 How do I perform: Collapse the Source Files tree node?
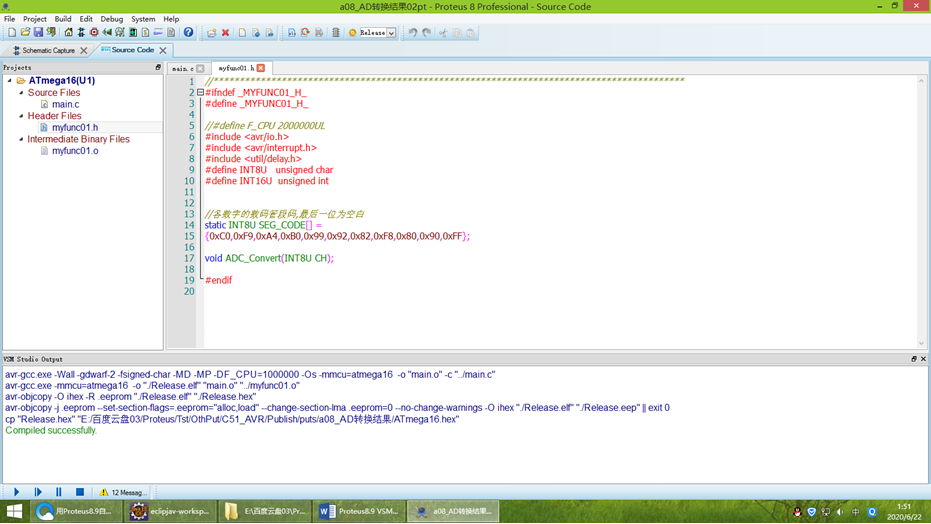[x=21, y=93]
